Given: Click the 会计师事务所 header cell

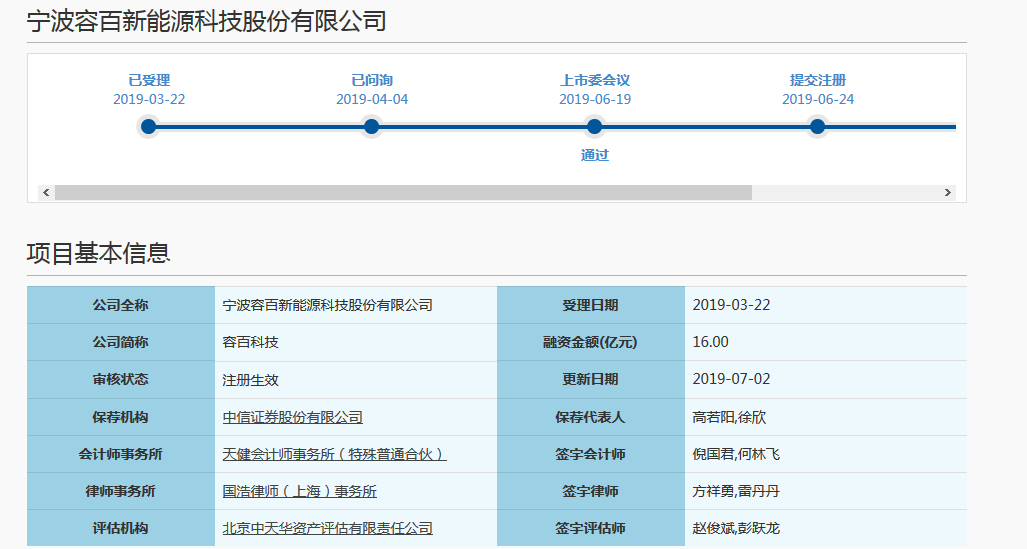Looking at the screenshot, I should coord(121,454).
